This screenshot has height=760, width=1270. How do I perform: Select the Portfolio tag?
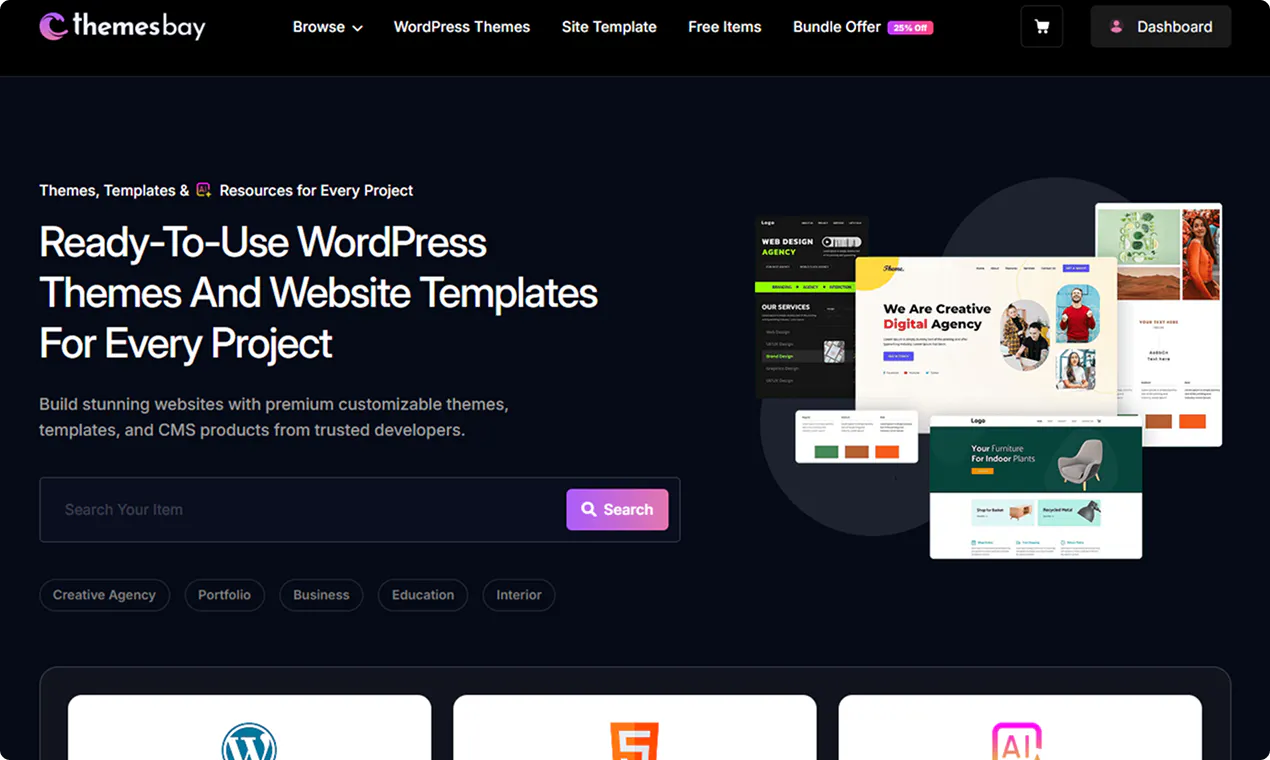pyautogui.click(x=224, y=595)
